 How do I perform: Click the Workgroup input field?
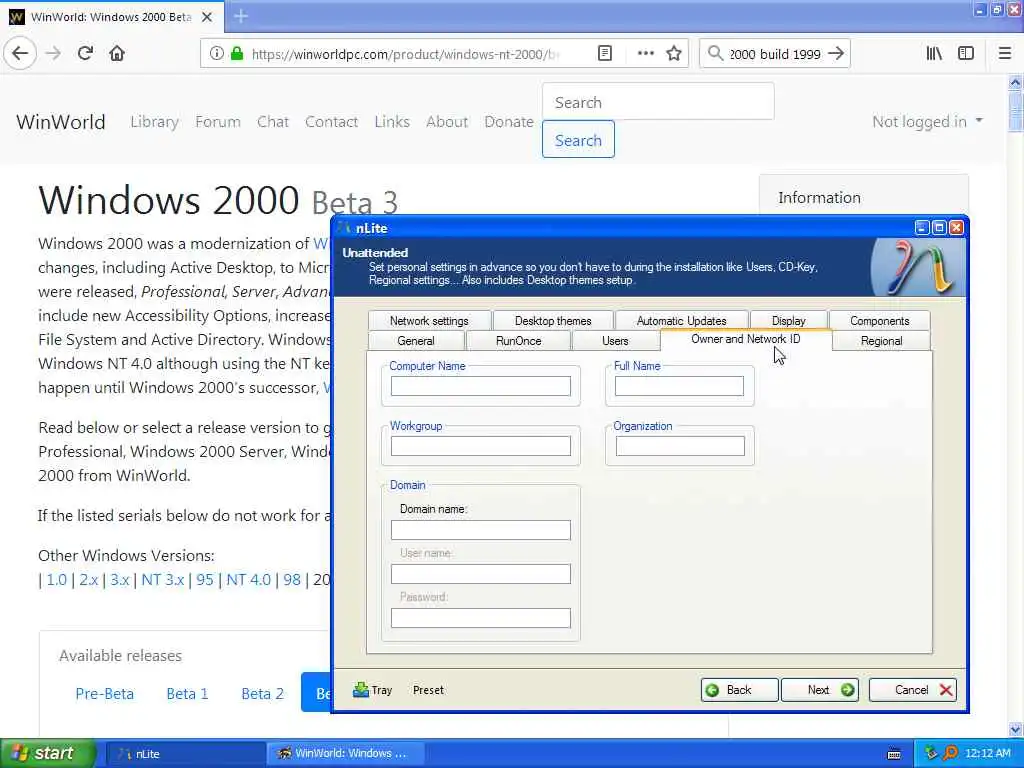[481, 446]
